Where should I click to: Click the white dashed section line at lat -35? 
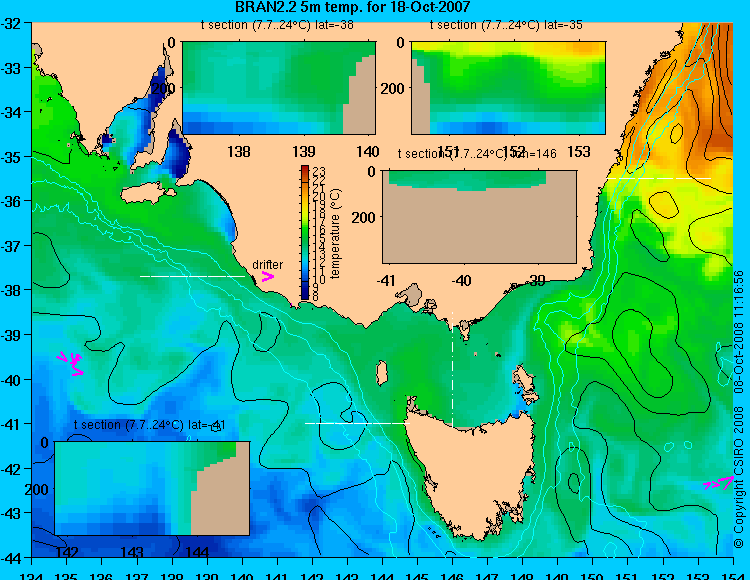tap(659, 178)
